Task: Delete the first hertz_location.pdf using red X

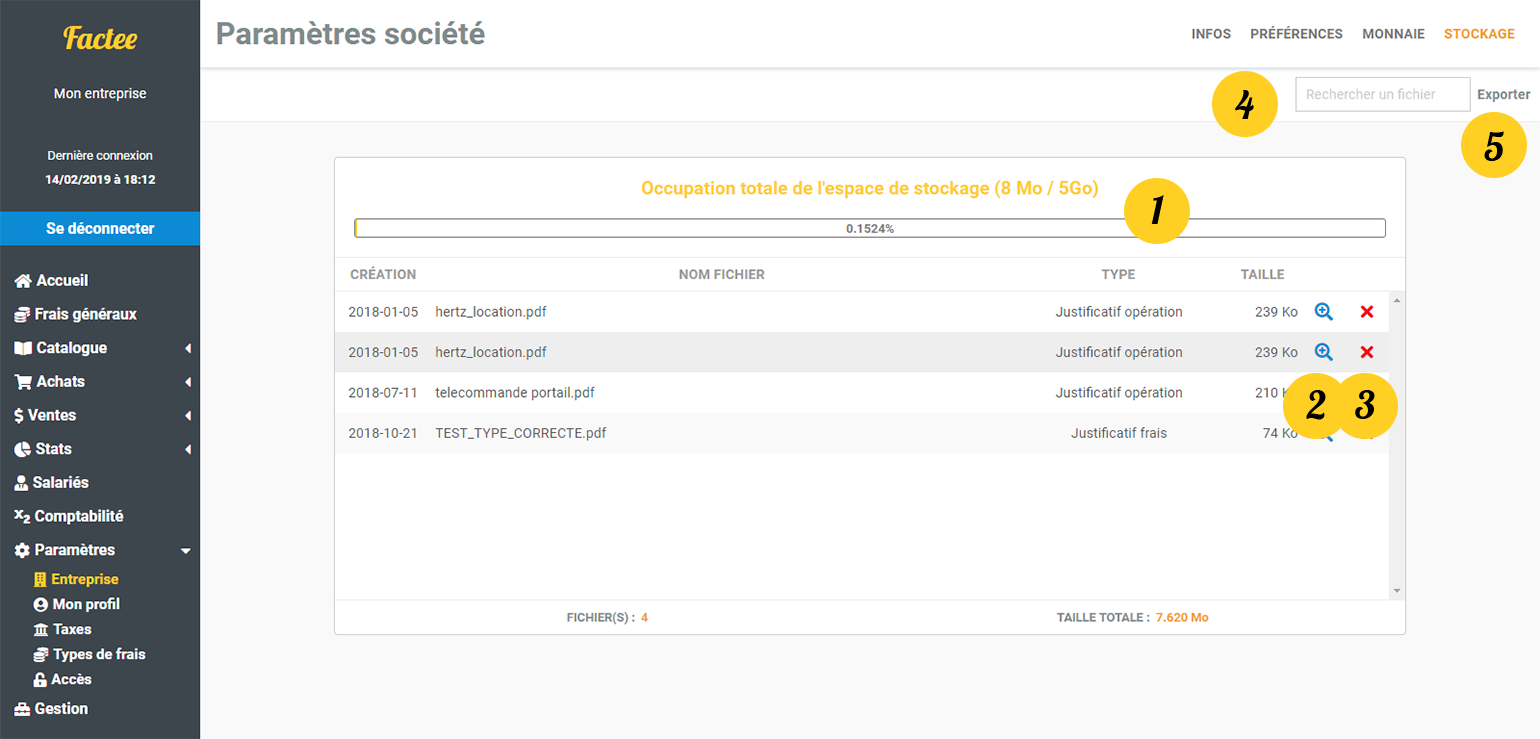Action: point(1367,312)
